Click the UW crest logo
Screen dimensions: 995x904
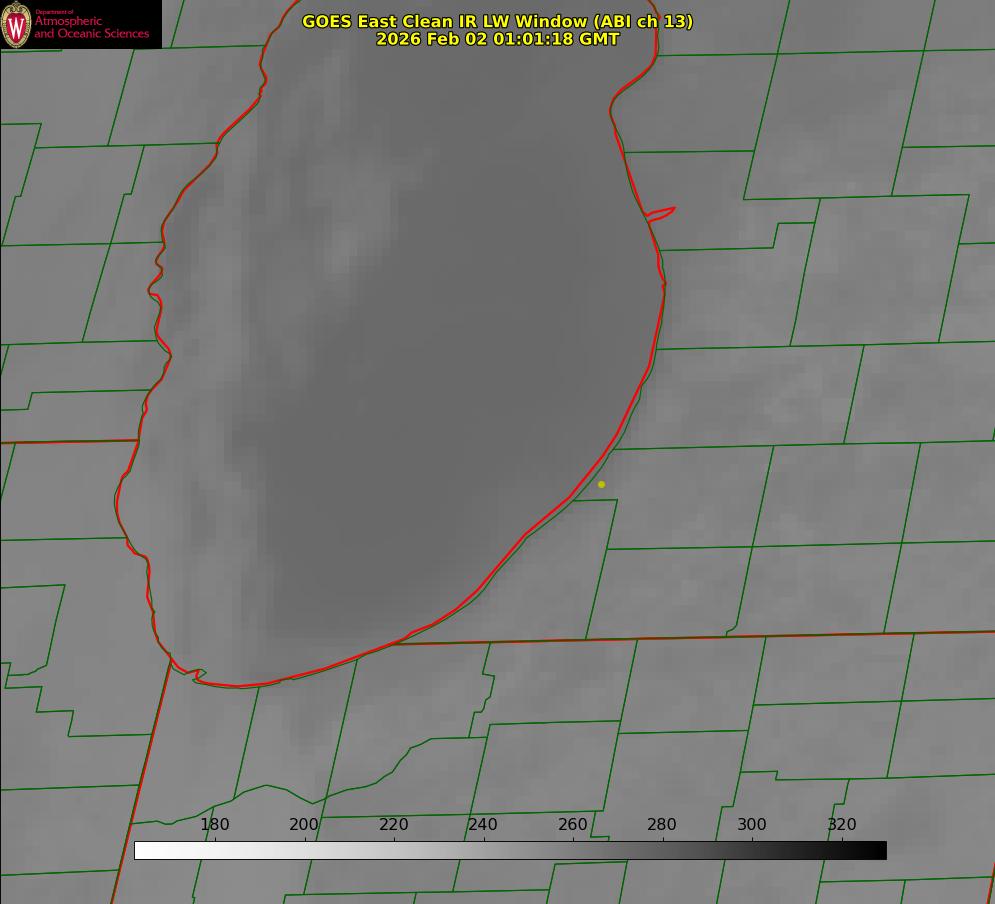(16, 24)
